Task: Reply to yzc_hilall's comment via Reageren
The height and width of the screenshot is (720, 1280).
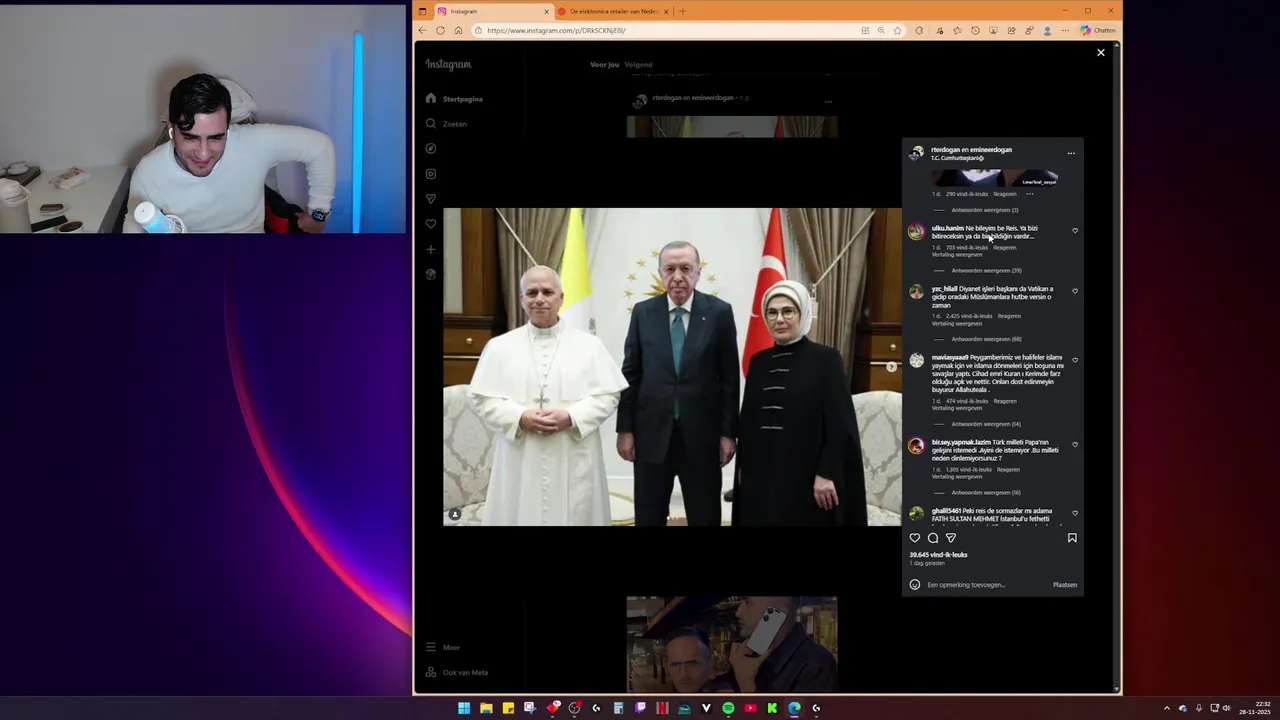Action: [1009, 316]
